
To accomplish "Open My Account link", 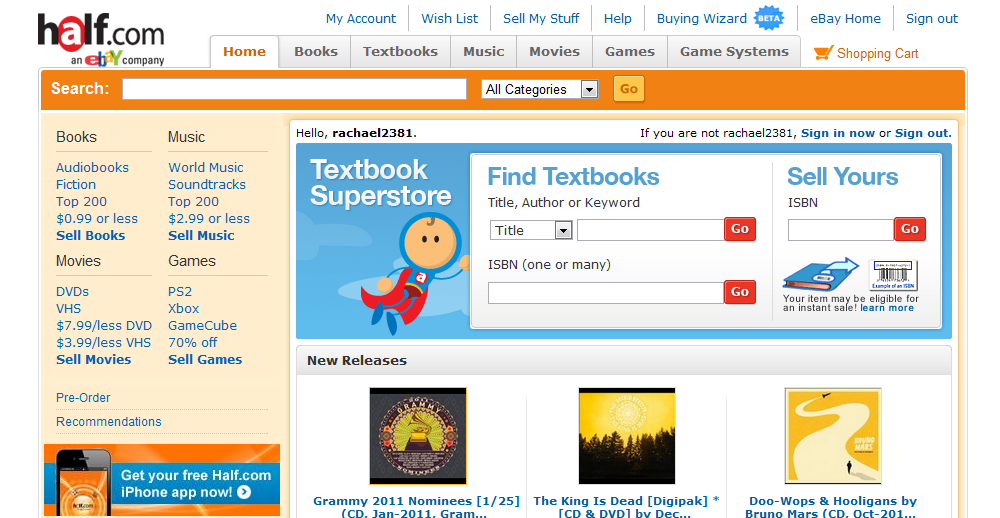I will (361, 18).
